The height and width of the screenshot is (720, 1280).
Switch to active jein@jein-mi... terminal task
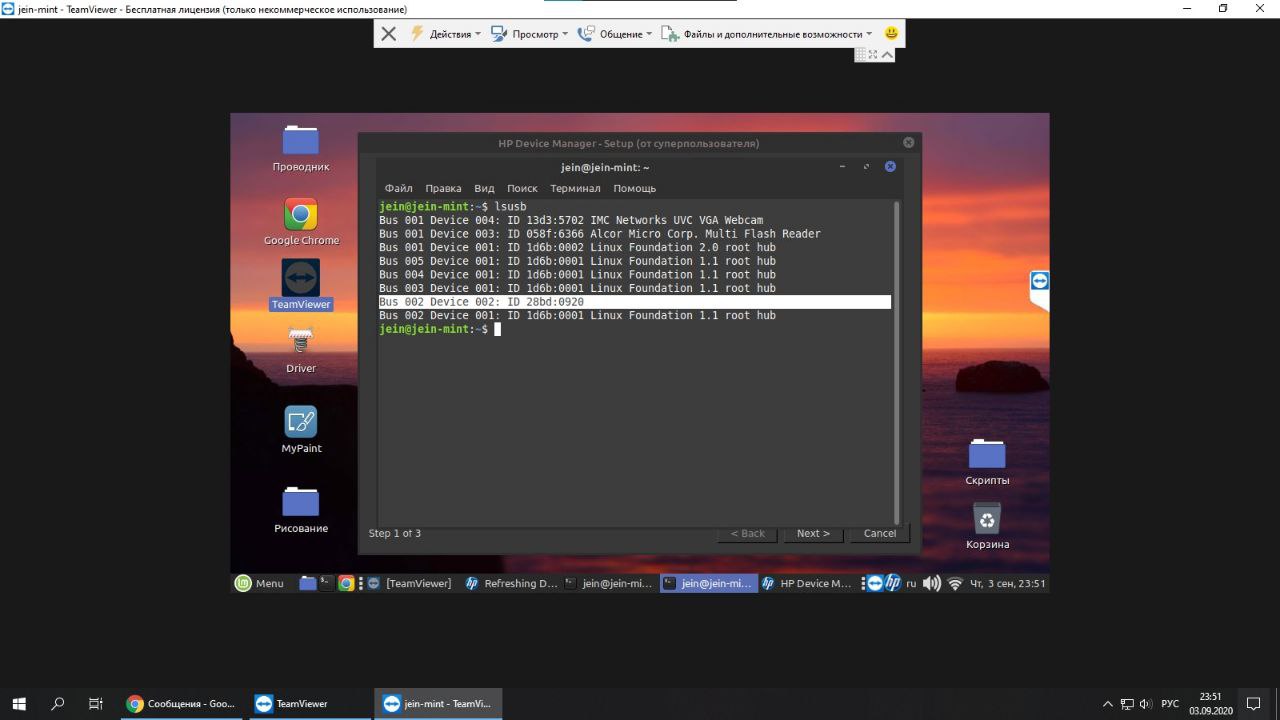(x=708, y=583)
